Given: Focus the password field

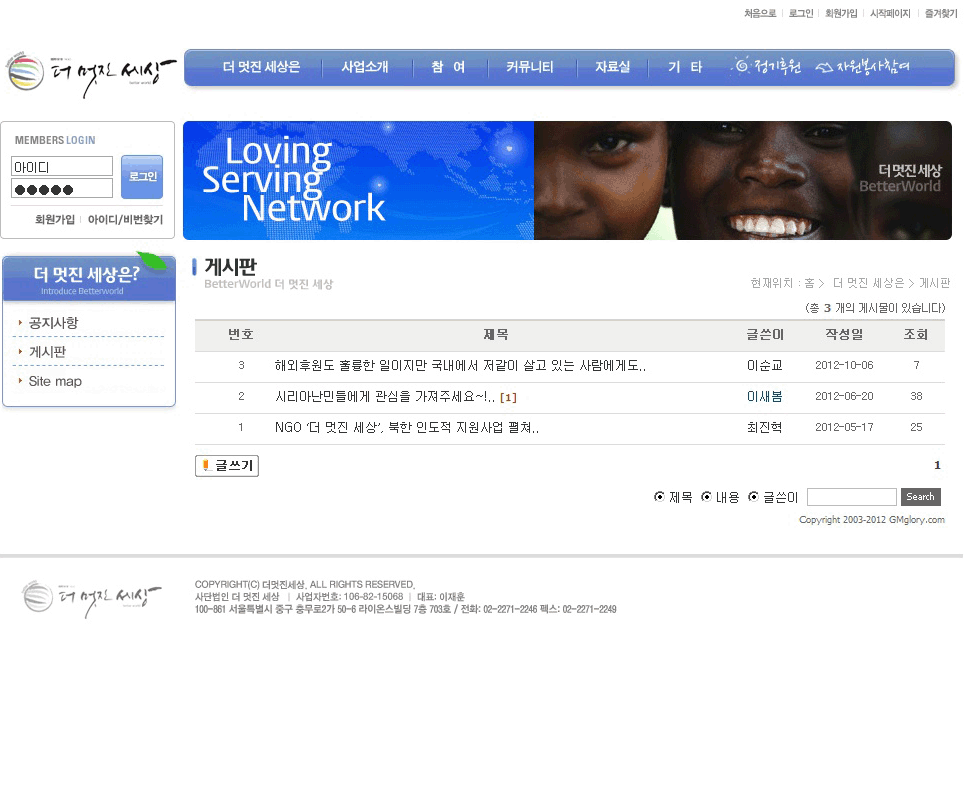Looking at the screenshot, I should pos(62,189).
